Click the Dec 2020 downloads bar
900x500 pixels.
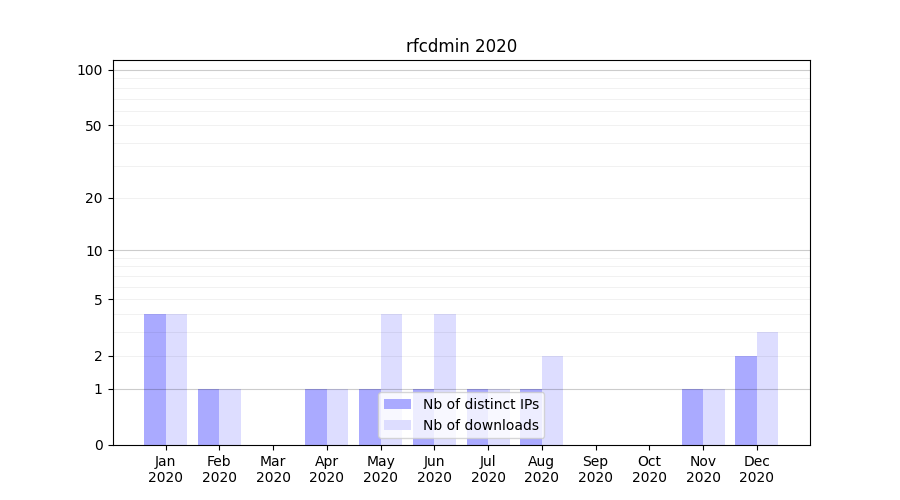click(x=767, y=388)
